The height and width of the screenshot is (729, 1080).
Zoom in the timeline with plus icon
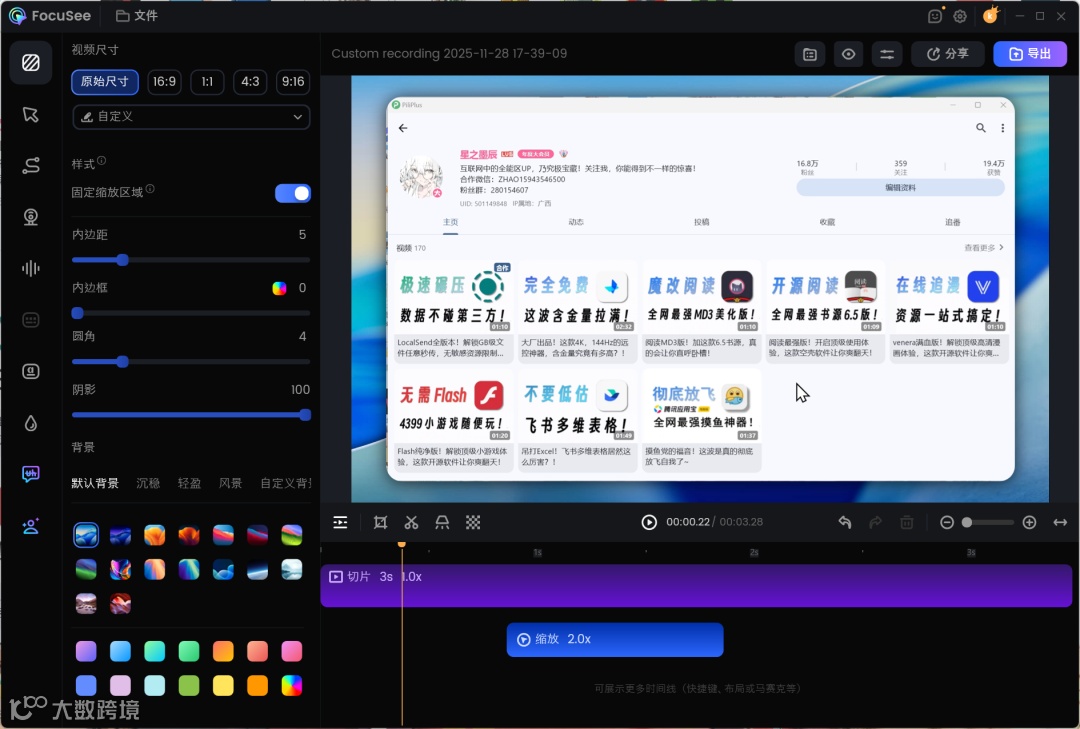(1029, 522)
